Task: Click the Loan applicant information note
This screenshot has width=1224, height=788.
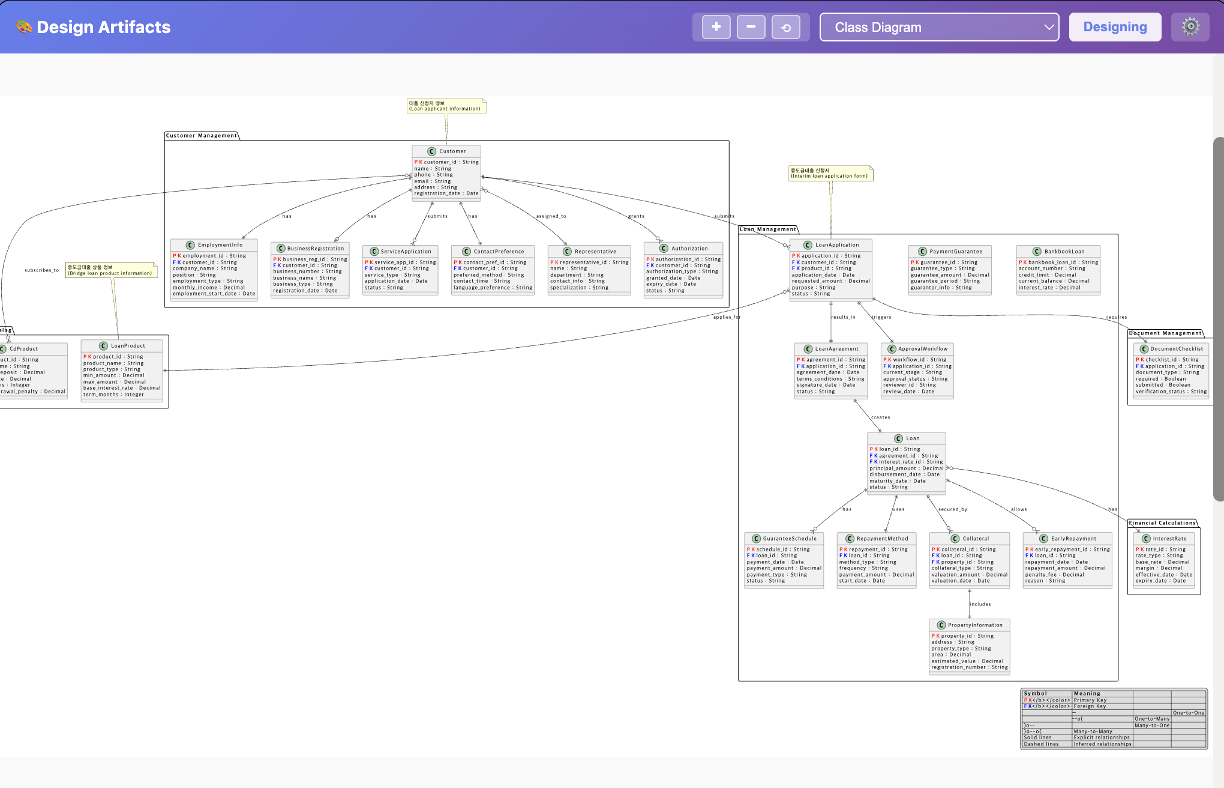Action: pyautogui.click(x=445, y=106)
